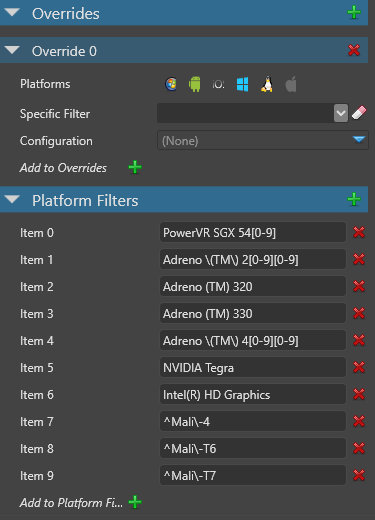This screenshot has width=375, height=520.
Task: Add platform filter via header plus icon
Action: coord(354,199)
